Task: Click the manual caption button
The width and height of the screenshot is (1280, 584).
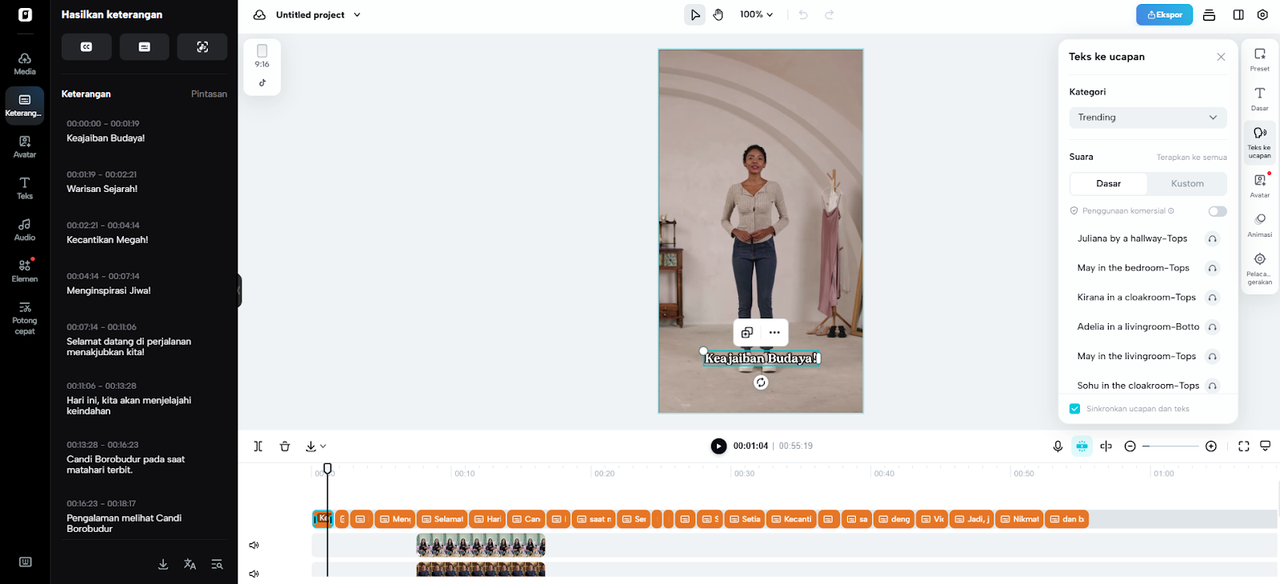Action: 144,47
